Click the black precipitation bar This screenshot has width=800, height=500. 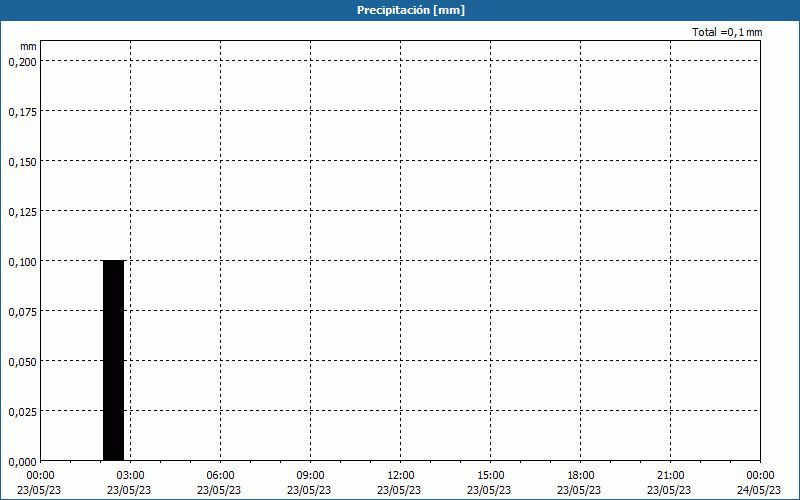coord(113,360)
